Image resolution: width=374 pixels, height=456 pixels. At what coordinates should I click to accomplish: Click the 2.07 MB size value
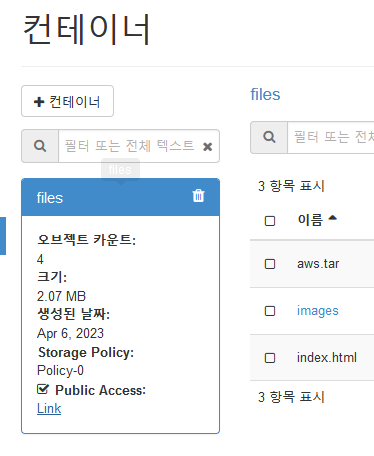click(61, 296)
